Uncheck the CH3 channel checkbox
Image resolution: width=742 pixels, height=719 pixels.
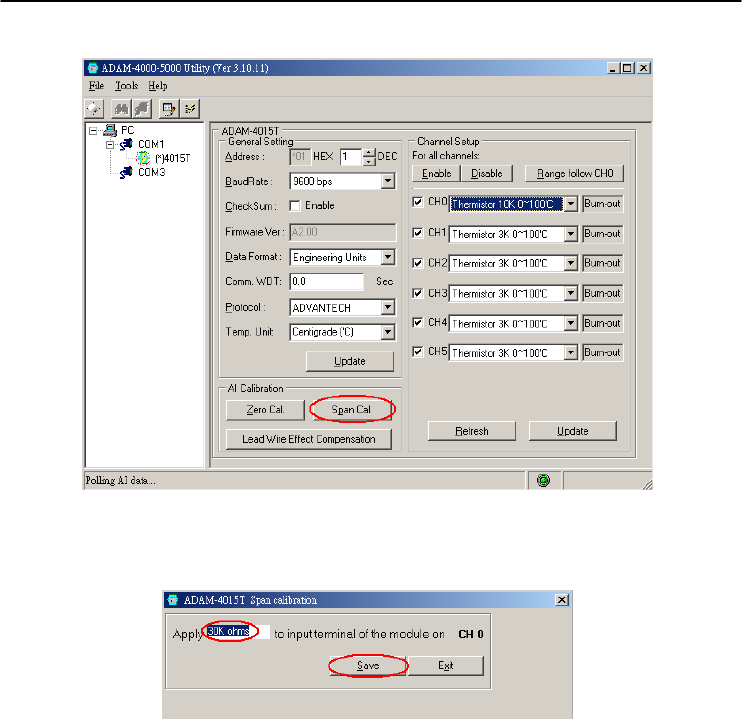[417, 293]
